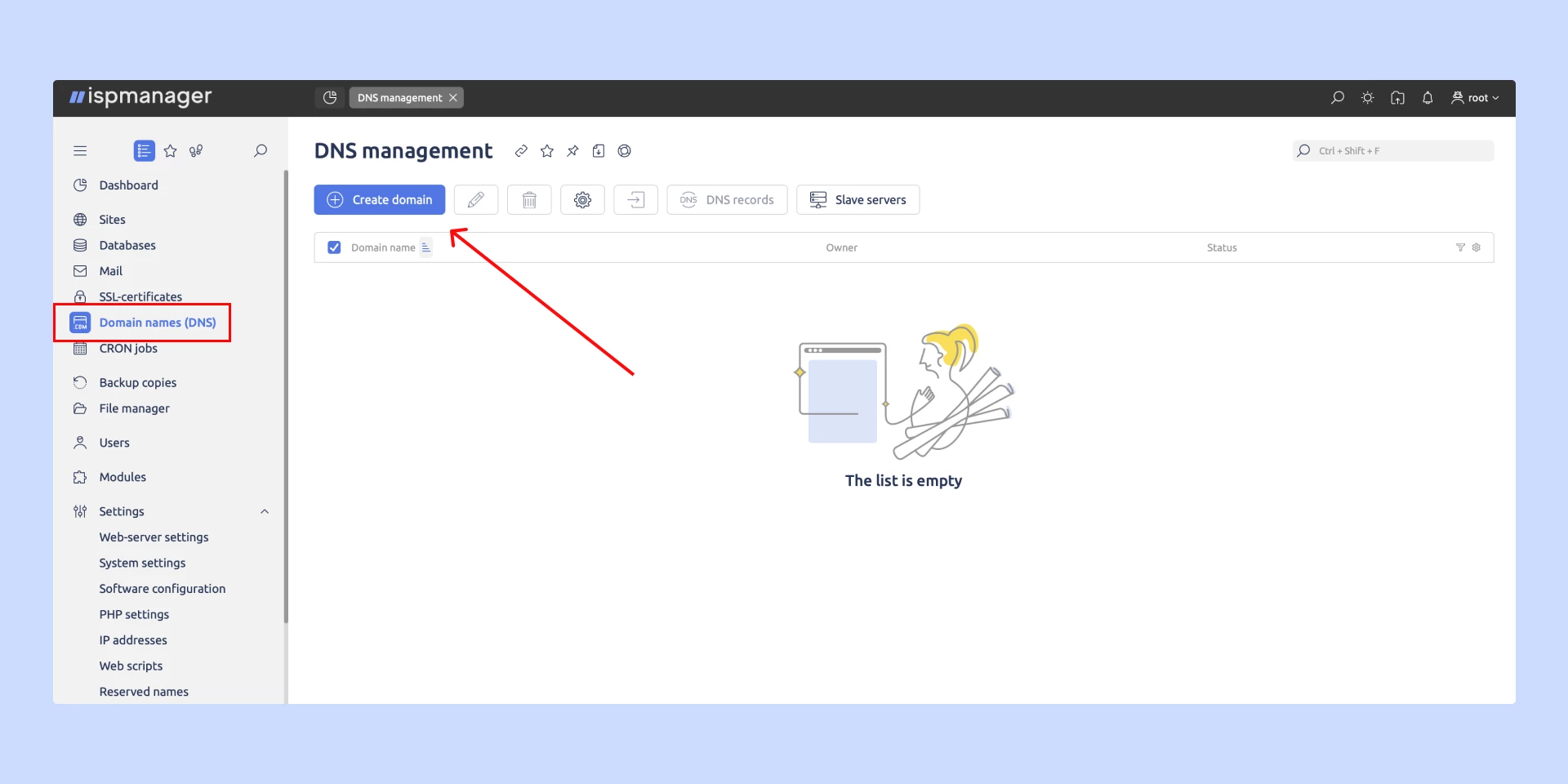Viewport: 1568px width, 784px height.
Task: Open sidebar search magnifier
Action: 261,151
